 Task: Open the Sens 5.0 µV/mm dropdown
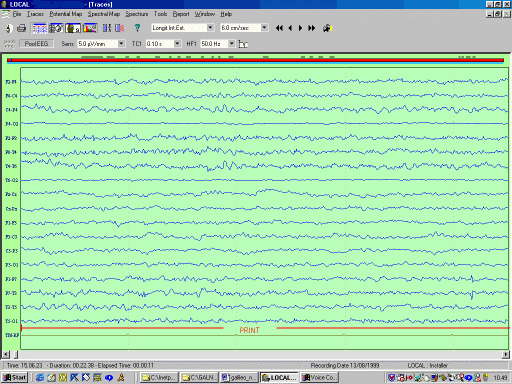click(121, 44)
